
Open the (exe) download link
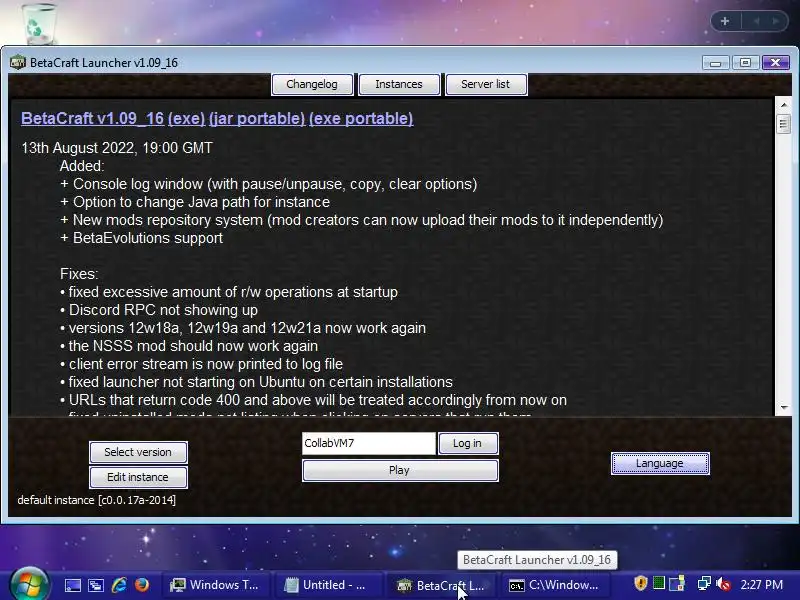click(x=186, y=118)
